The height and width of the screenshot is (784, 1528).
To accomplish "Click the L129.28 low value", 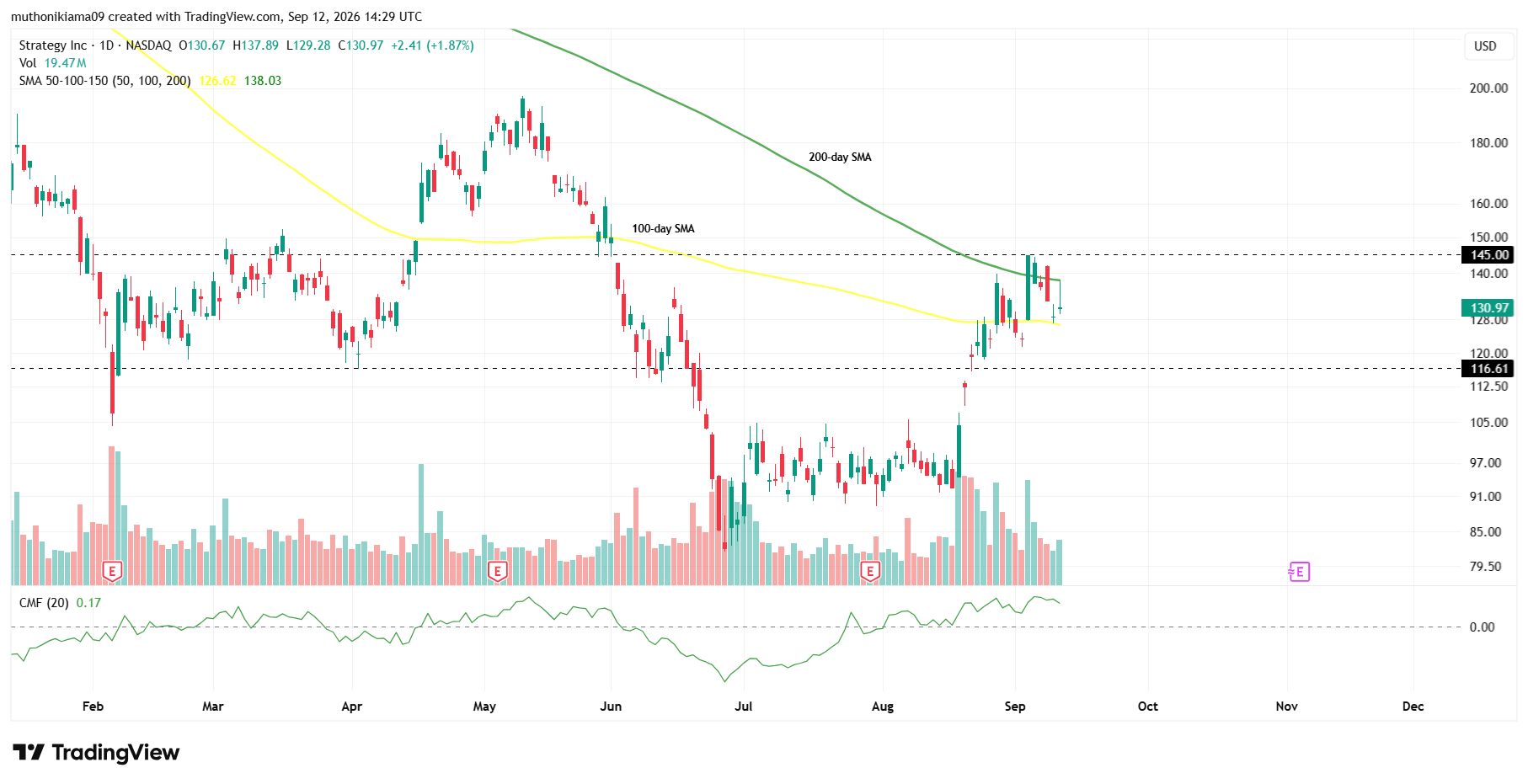I will pyautogui.click(x=308, y=45).
